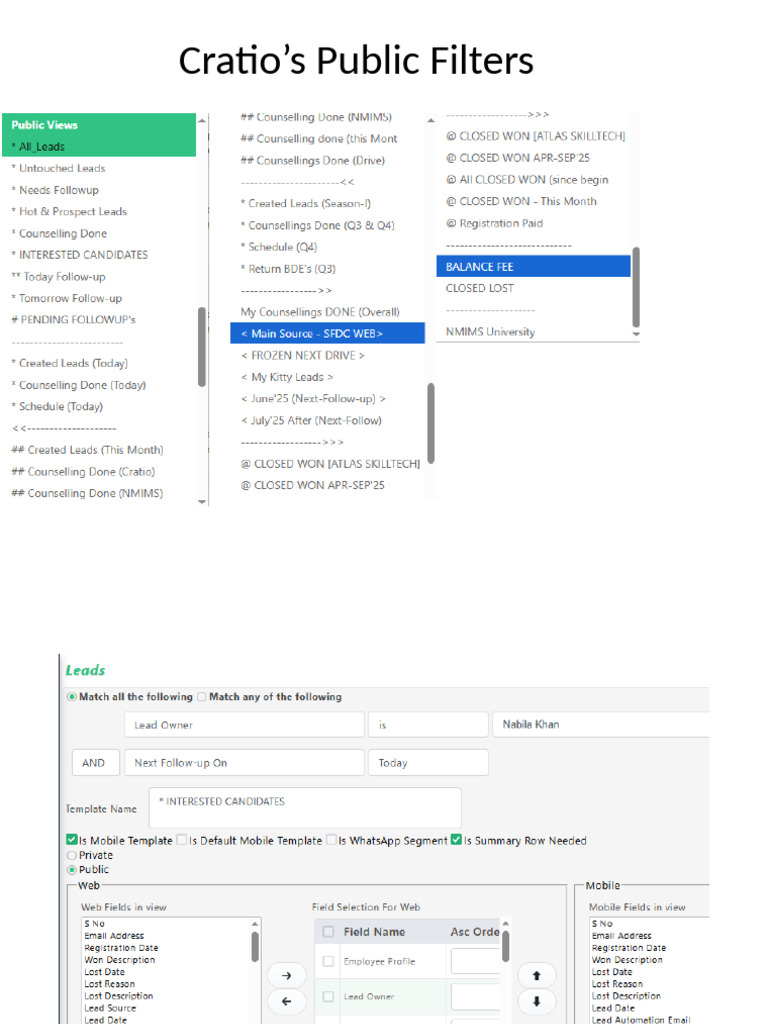
Task: Select Lost Reason in Web Fields list
Action: 110,984
